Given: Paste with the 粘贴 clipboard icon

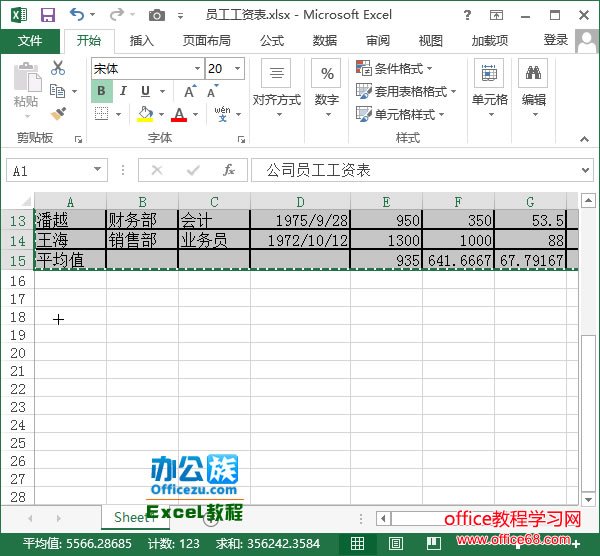Looking at the screenshot, I should 27,78.
